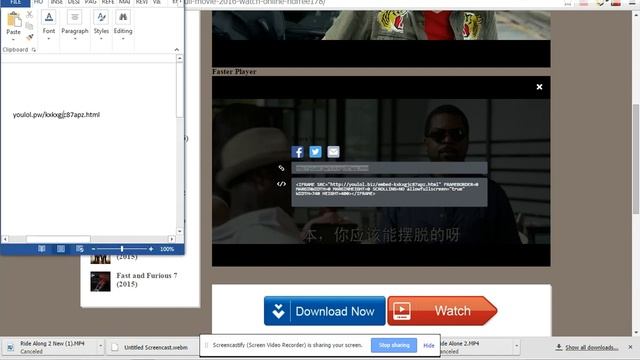Click the browser page vertical scrollbar thumb
The width and height of the screenshot is (640, 360).
click(636, 158)
